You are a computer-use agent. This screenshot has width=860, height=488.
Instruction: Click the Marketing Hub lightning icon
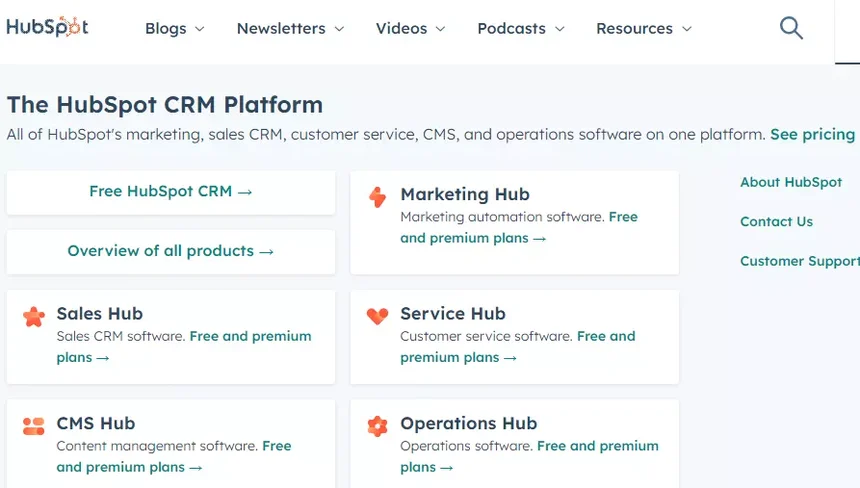377,197
